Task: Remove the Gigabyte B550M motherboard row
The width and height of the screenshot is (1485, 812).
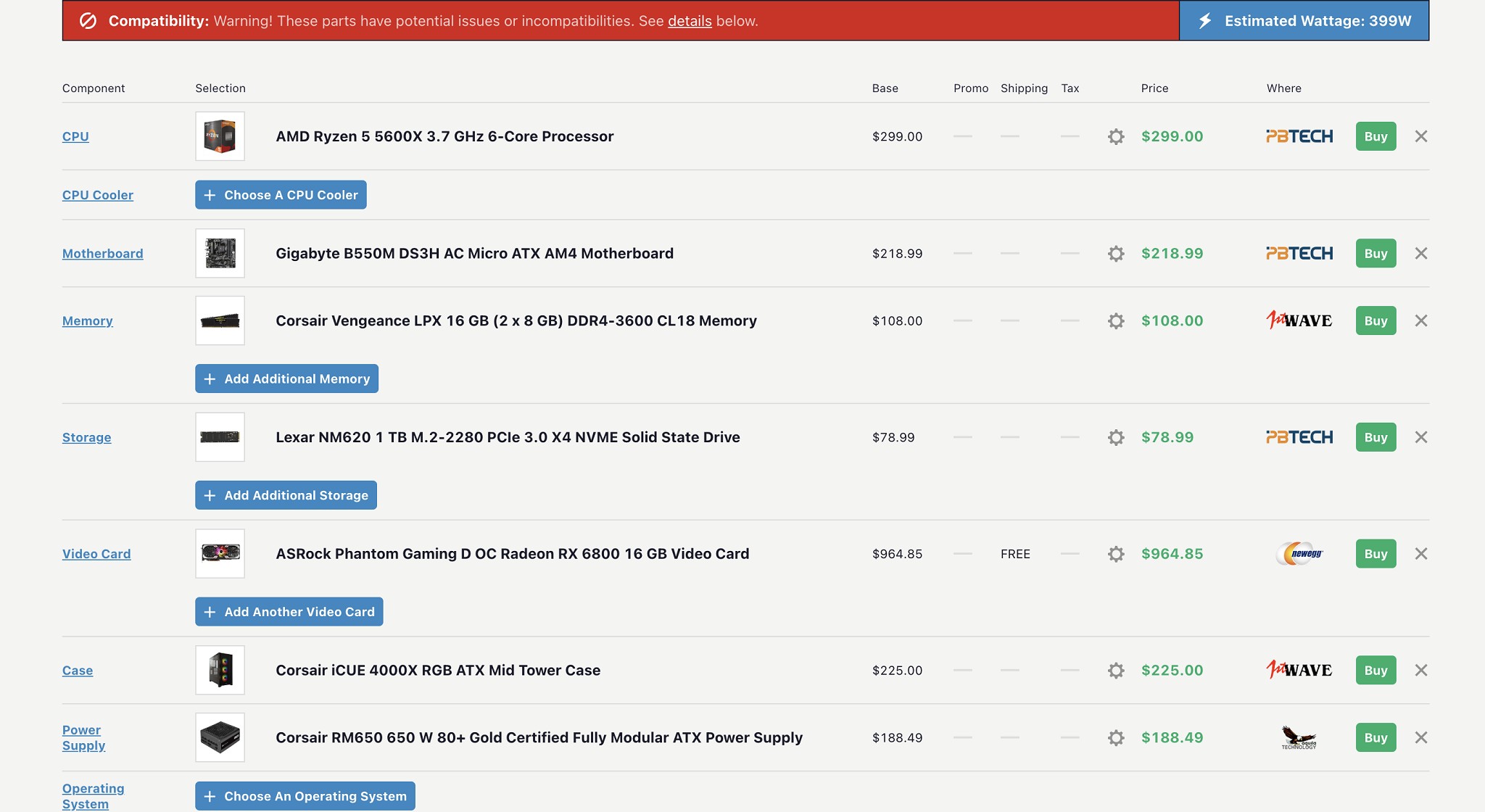Action: click(x=1421, y=254)
